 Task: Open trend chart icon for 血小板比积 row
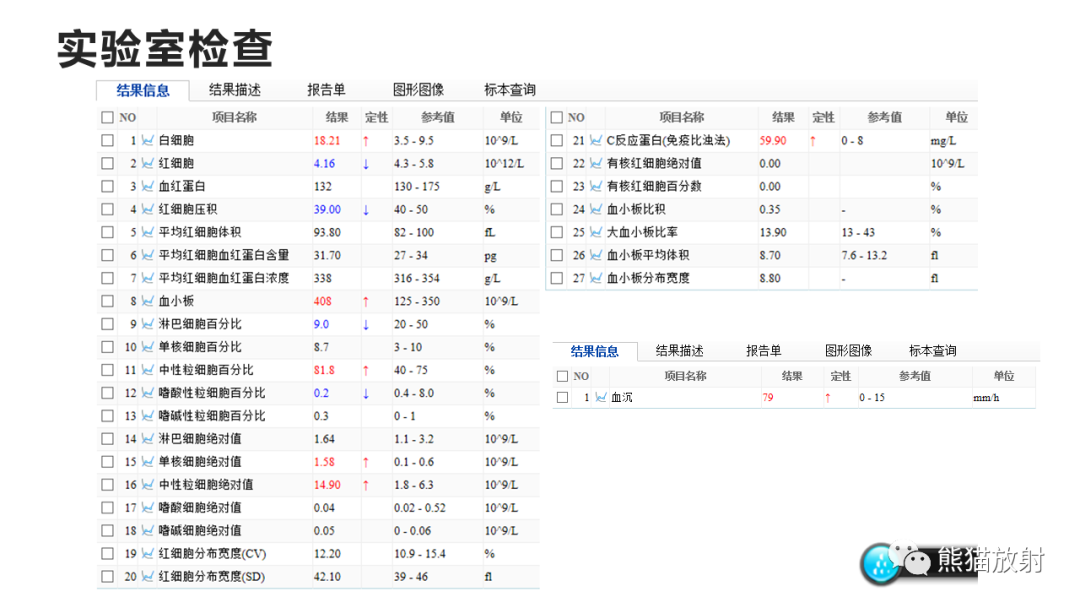coord(596,209)
